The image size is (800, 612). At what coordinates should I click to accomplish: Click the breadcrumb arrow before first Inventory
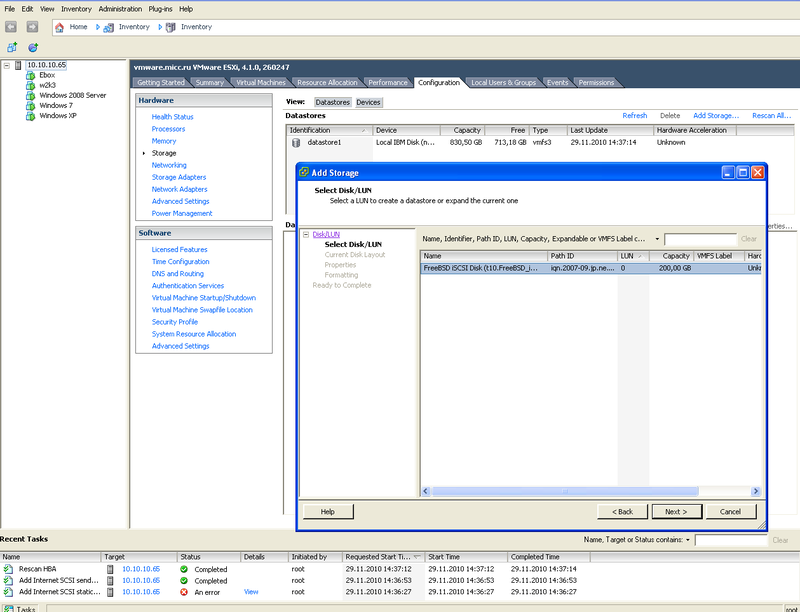point(97,28)
